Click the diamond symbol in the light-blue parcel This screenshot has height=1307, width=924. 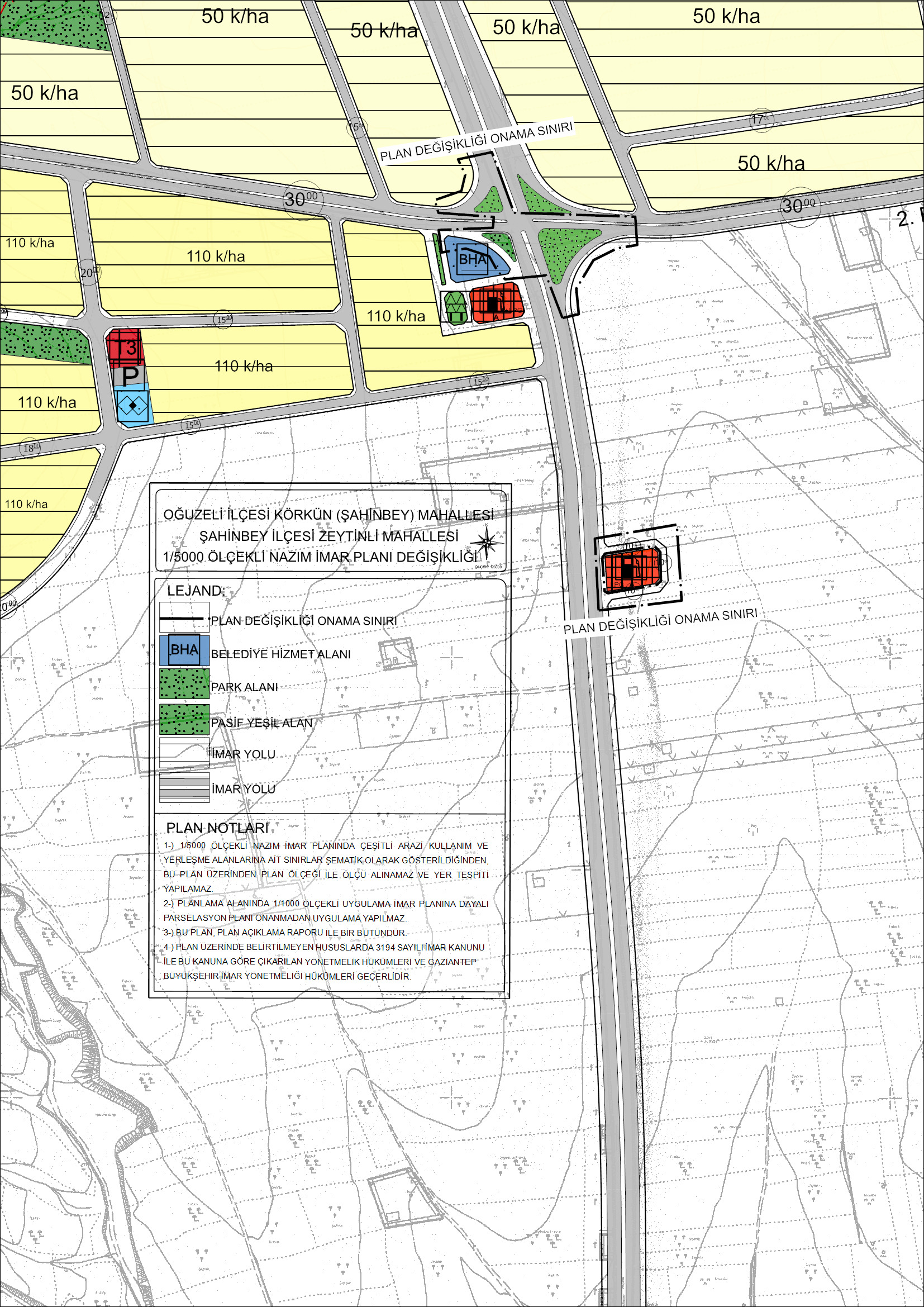pos(132,406)
